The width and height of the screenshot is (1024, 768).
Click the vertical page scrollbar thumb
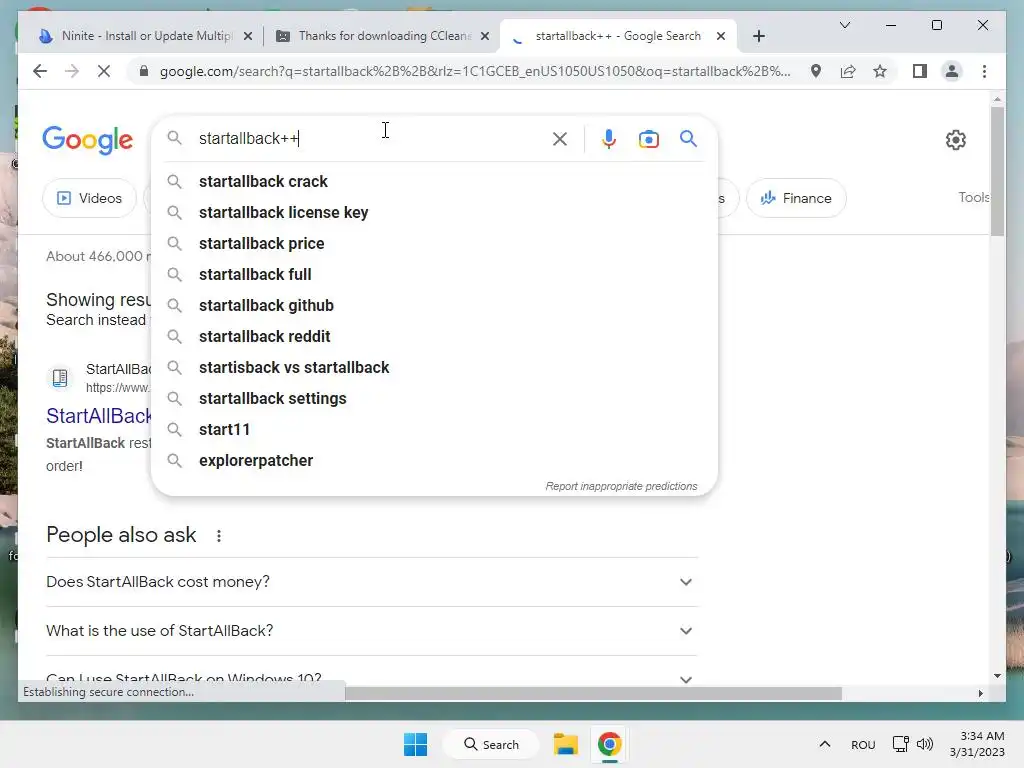coord(997,171)
